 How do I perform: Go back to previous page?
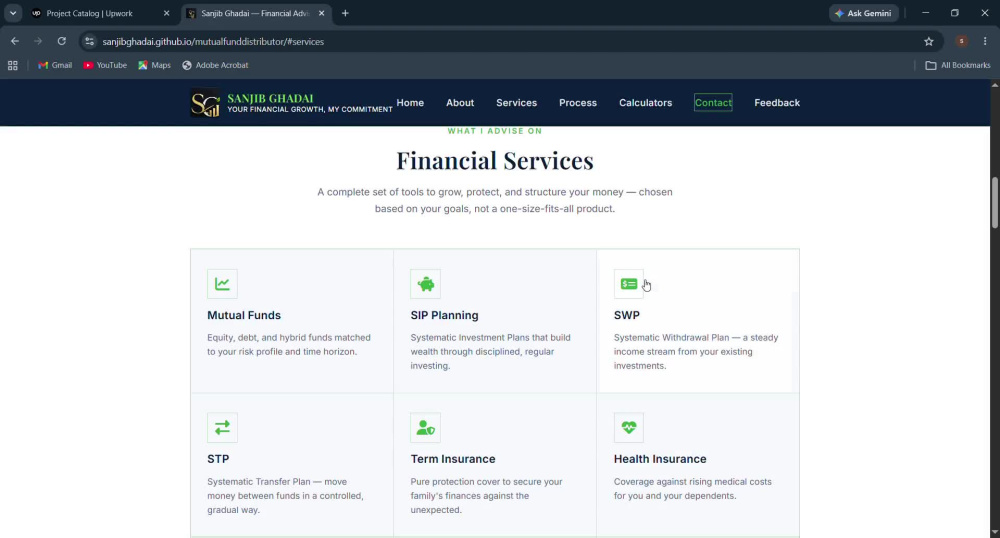[15, 41]
